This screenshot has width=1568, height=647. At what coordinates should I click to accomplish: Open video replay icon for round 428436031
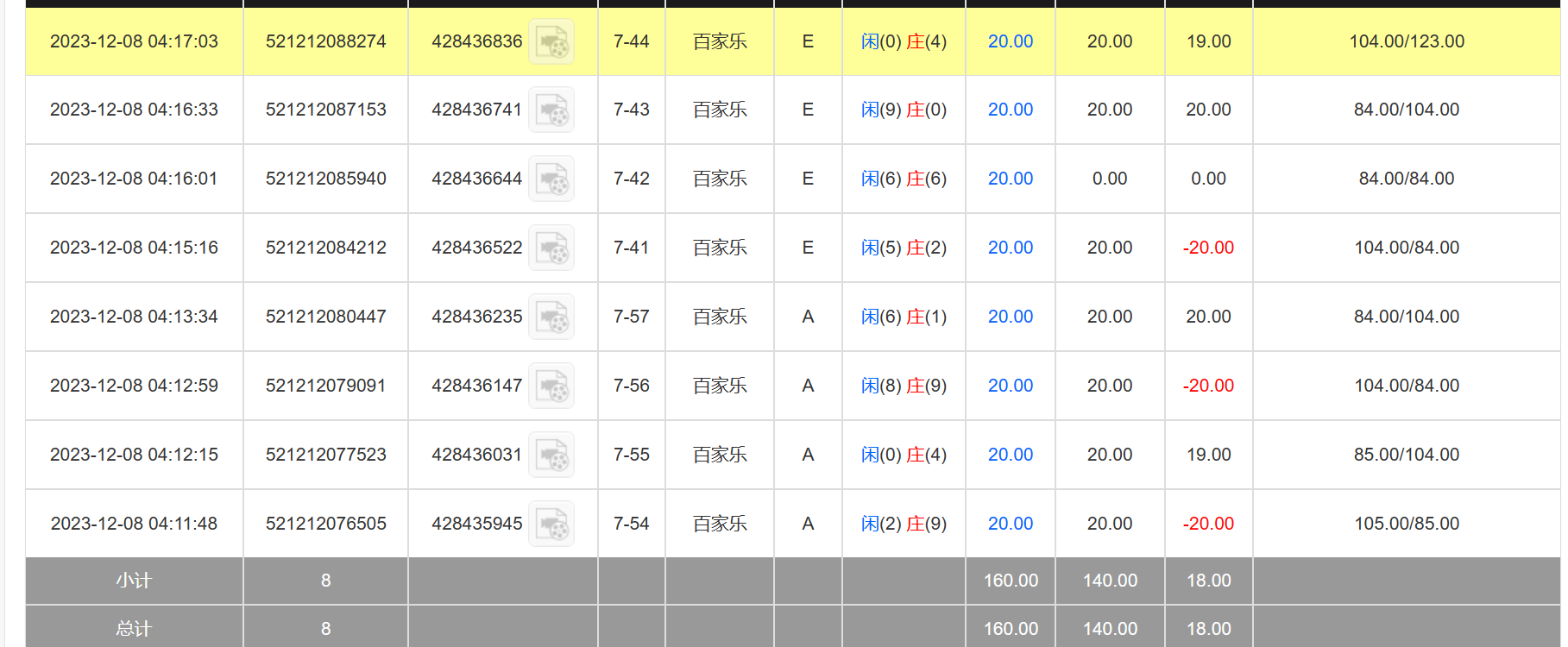point(551,455)
